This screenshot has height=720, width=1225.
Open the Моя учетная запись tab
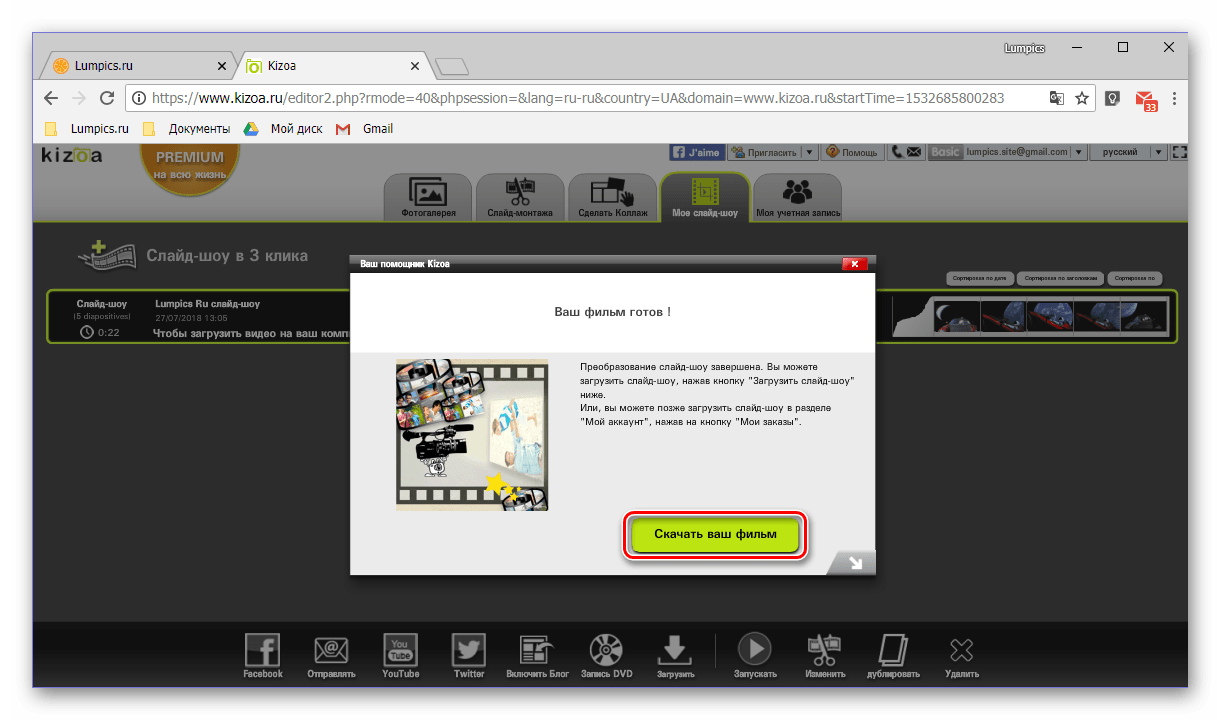(798, 197)
